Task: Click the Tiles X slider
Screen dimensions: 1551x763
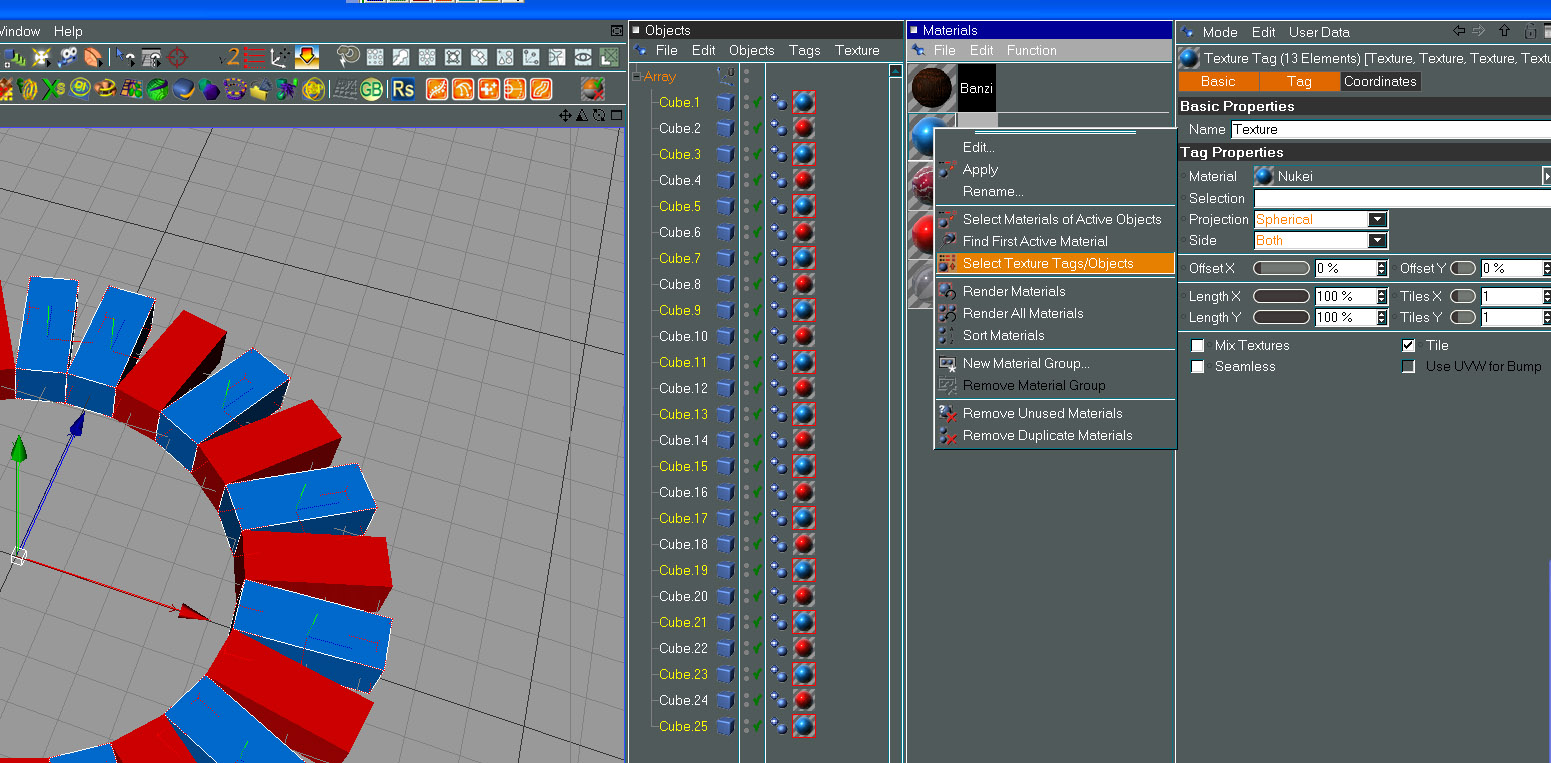Action: click(x=1463, y=296)
